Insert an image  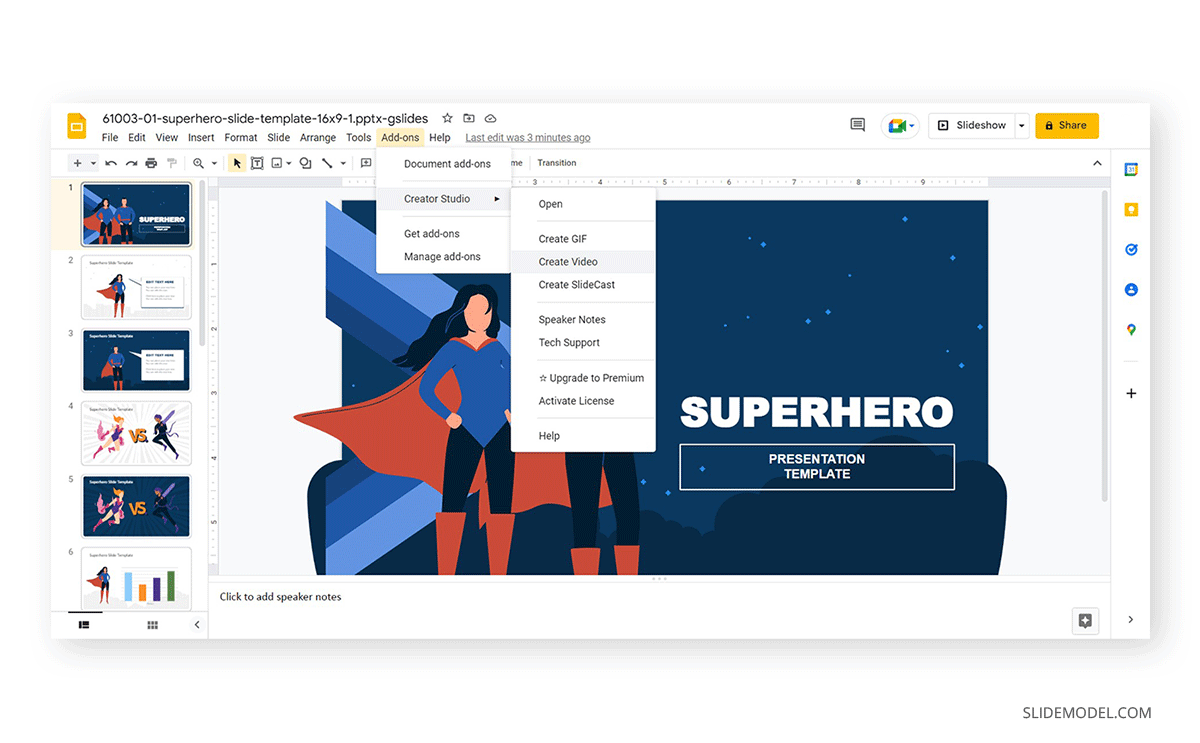click(x=277, y=163)
